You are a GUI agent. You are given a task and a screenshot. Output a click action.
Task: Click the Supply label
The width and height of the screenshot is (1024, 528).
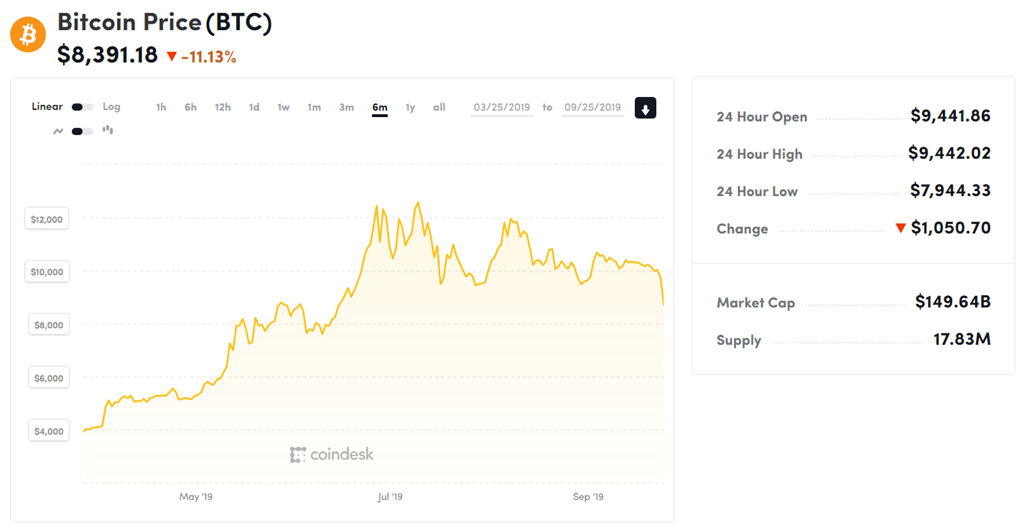pos(739,340)
